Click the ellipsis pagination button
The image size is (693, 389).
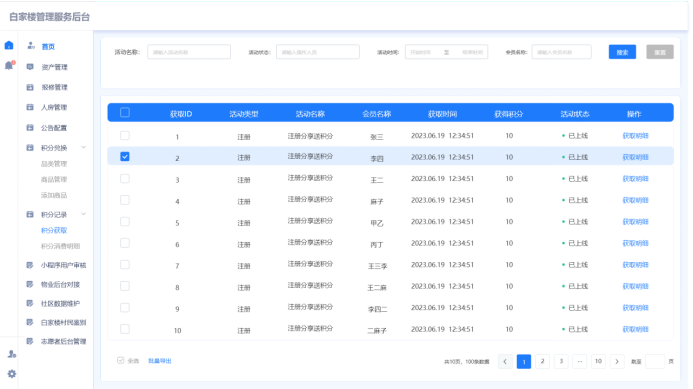click(580, 362)
